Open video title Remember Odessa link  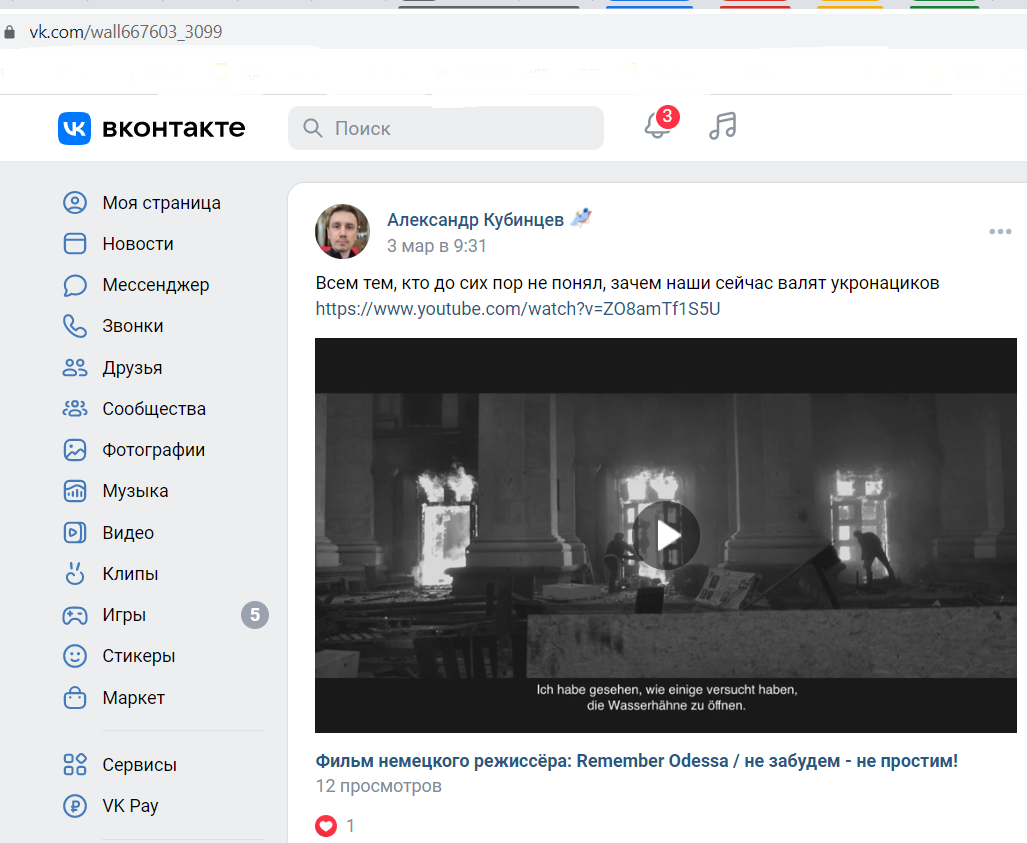636,761
